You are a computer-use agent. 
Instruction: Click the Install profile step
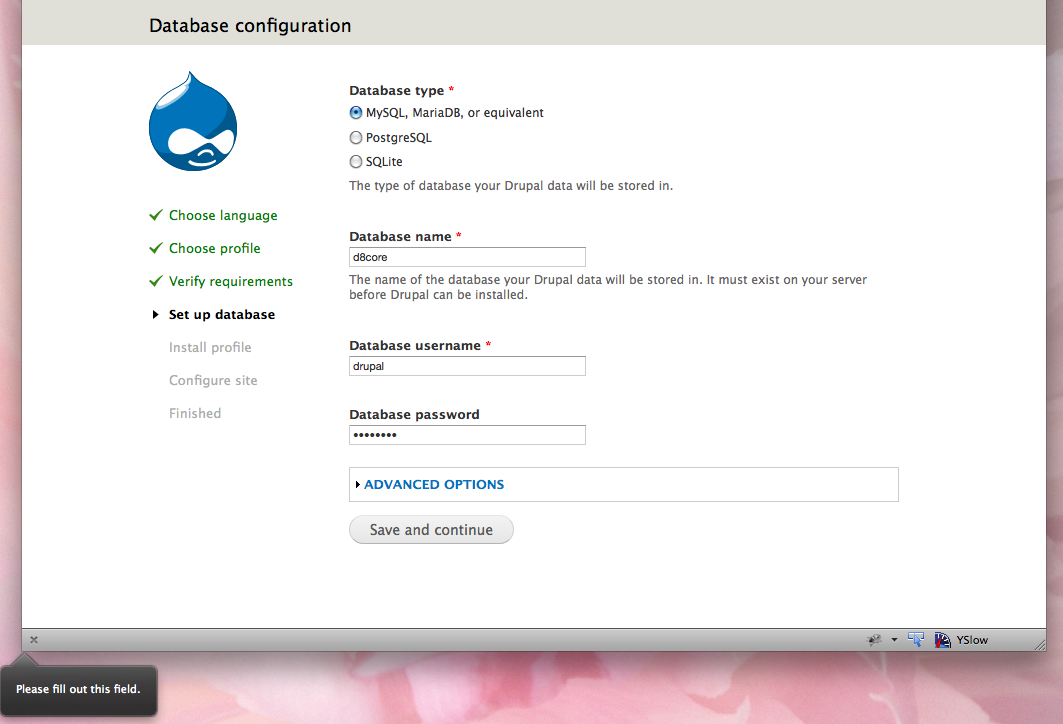(210, 347)
